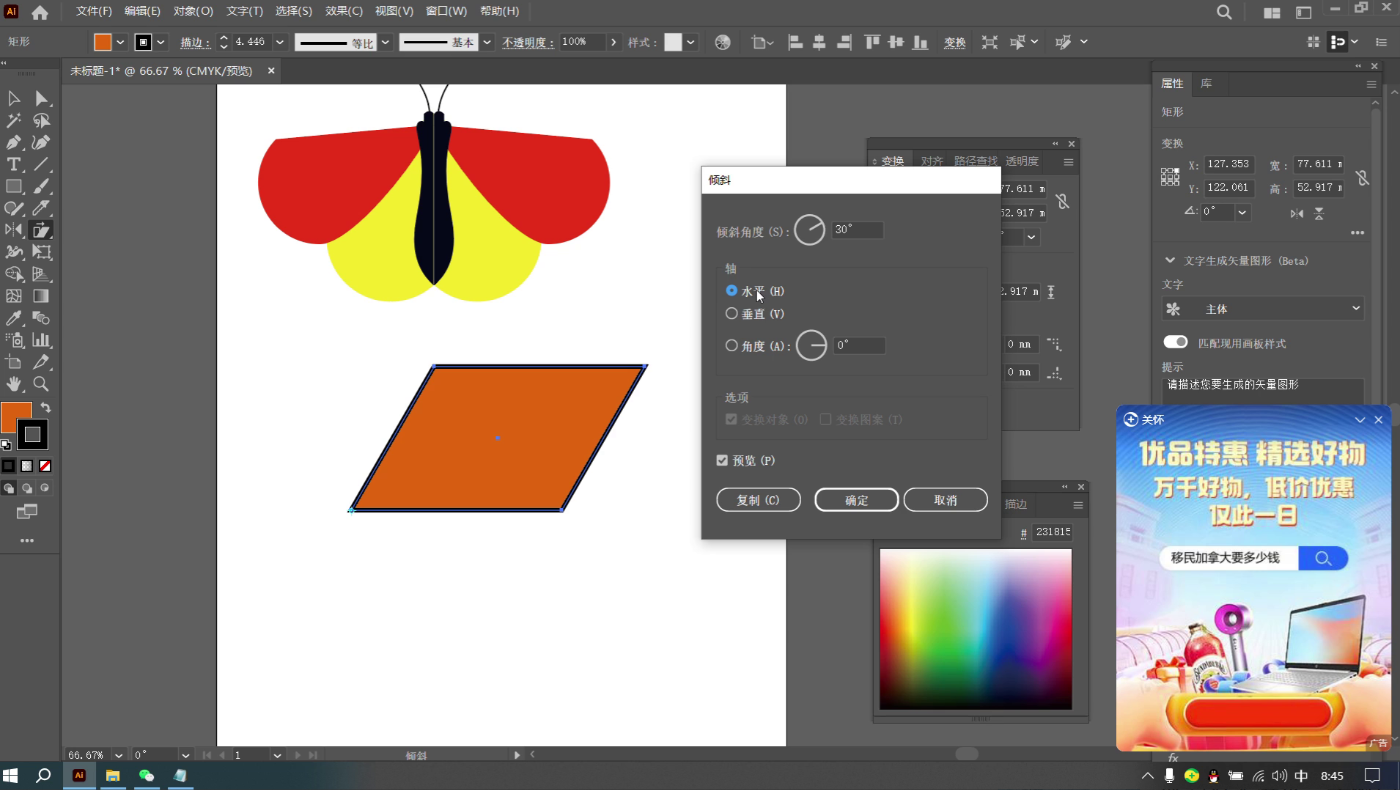Viewport: 1400px width, 790px height.
Task: Click the 变换 link in control bar
Action: [x=955, y=43]
